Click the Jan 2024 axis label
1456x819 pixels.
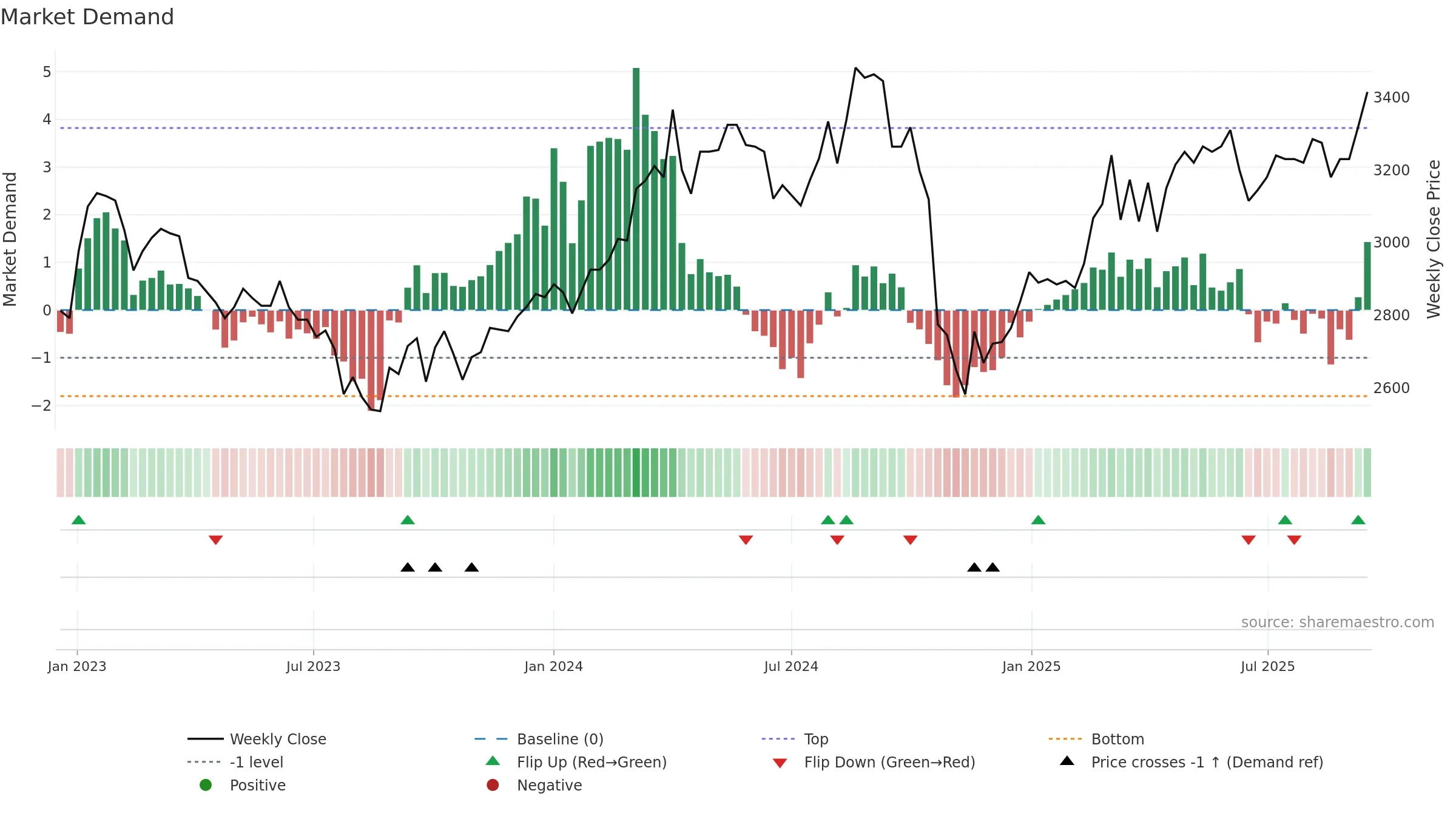pos(553,666)
